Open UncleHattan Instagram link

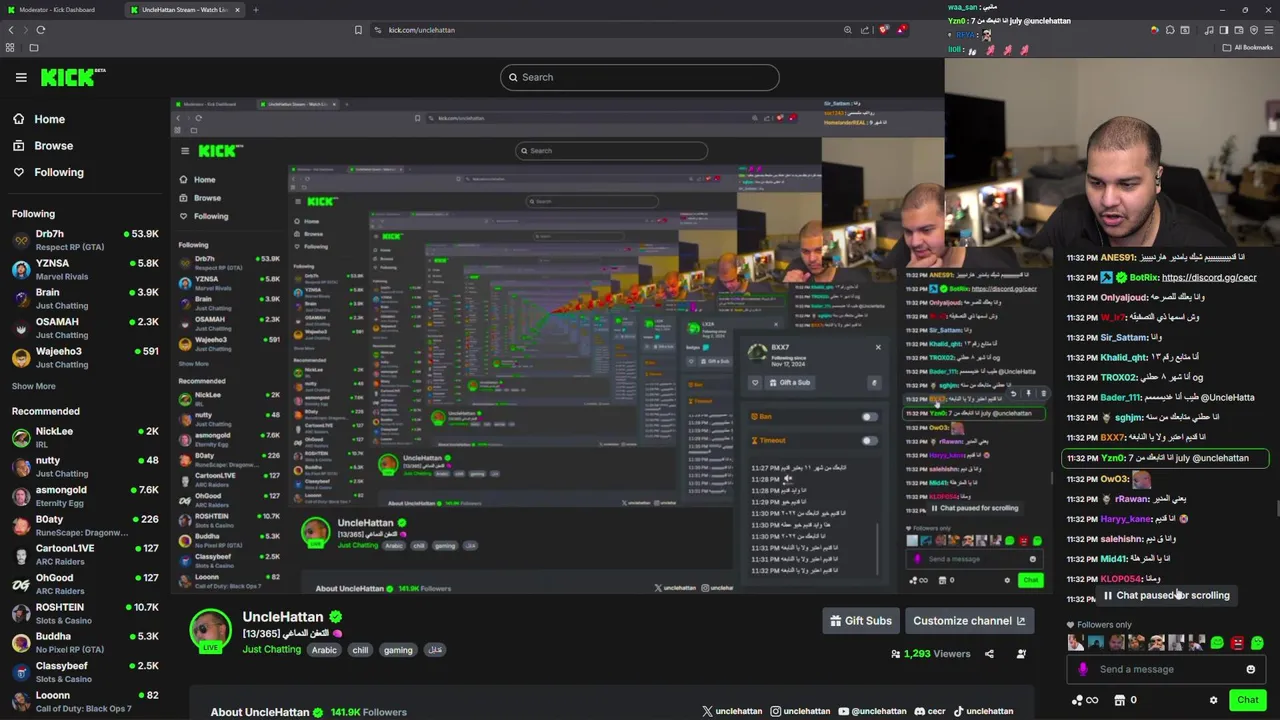(x=800, y=712)
